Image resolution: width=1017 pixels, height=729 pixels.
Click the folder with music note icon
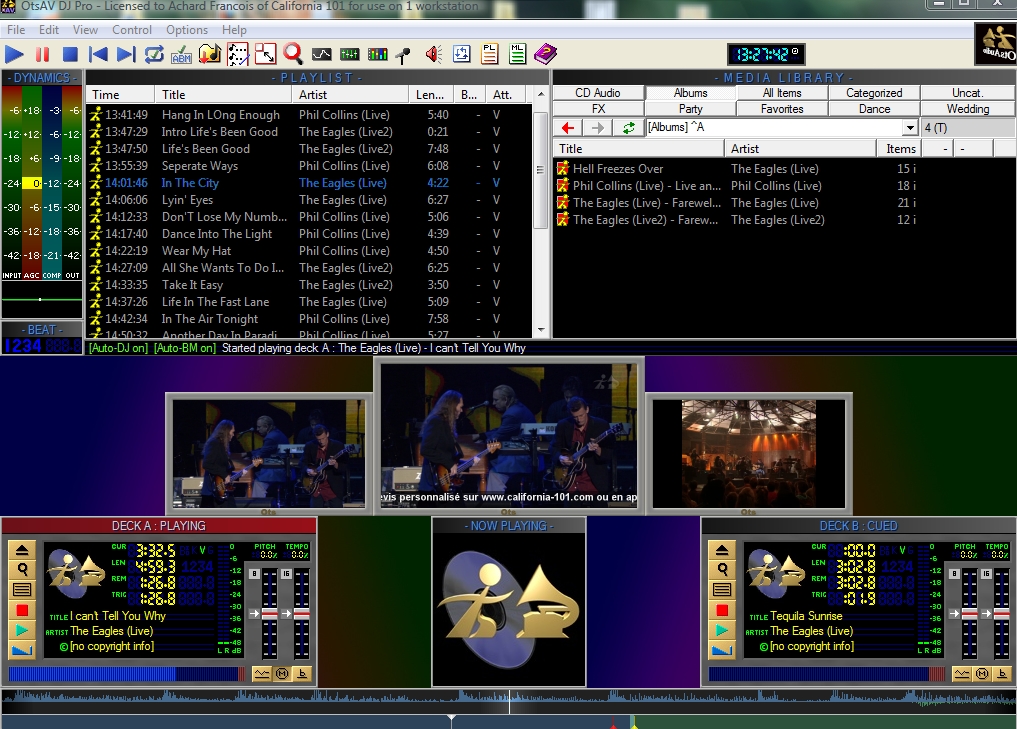tap(209, 54)
